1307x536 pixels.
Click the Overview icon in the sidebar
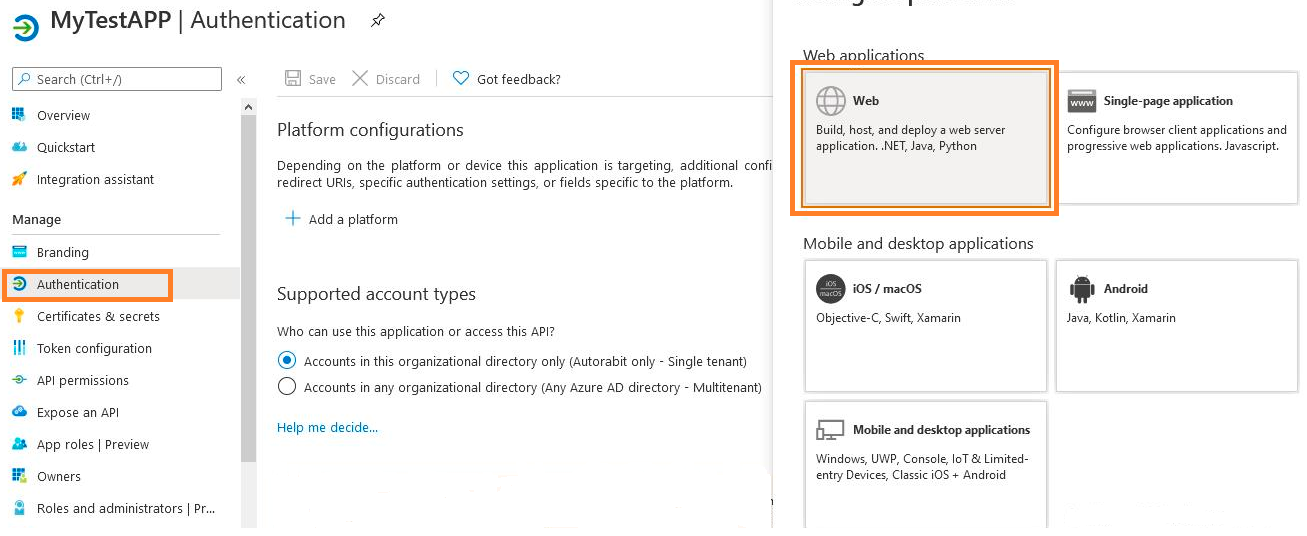point(18,115)
